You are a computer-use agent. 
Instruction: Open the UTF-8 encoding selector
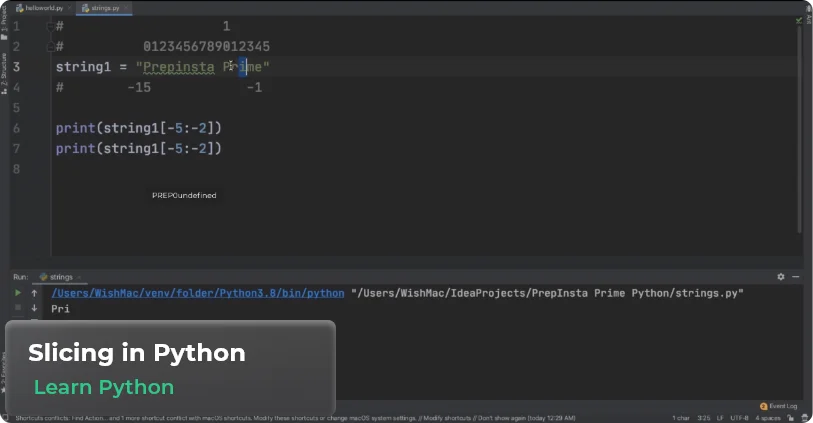[739, 418]
